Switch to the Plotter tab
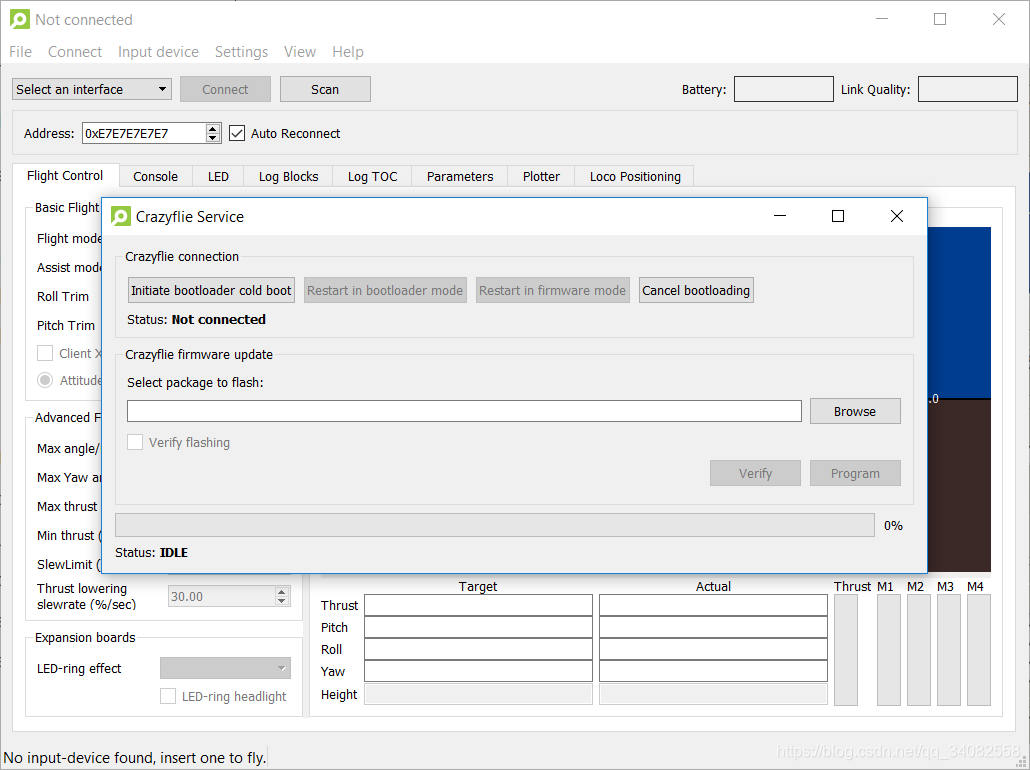 541,177
